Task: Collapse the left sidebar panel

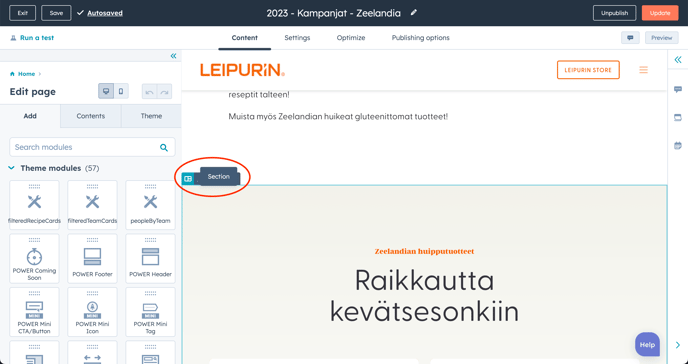Action: pyautogui.click(x=173, y=56)
